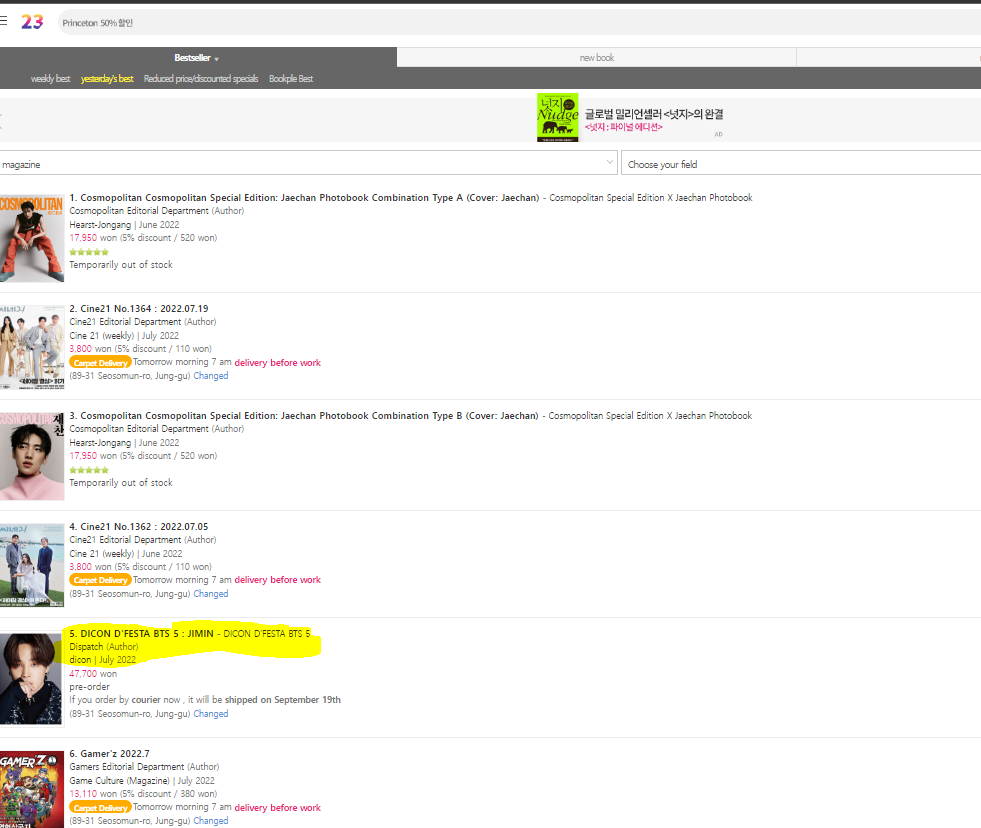Click star rating of Type B photobook
This screenshot has width=981, height=828.
(89, 469)
